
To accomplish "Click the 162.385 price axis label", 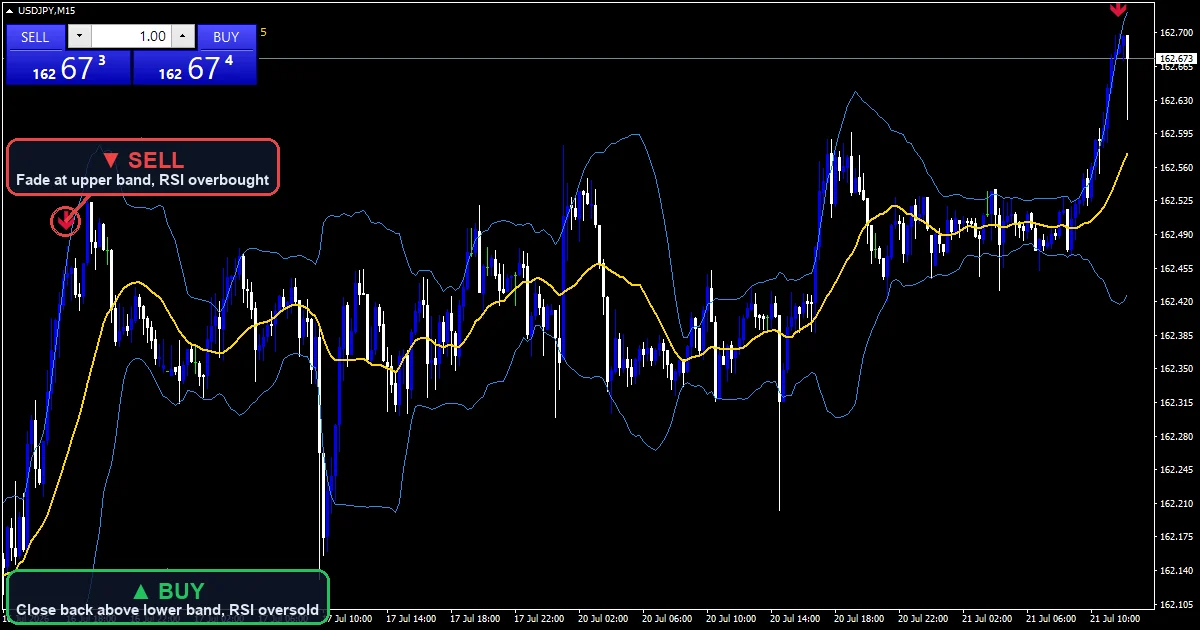I will click(1175, 335).
